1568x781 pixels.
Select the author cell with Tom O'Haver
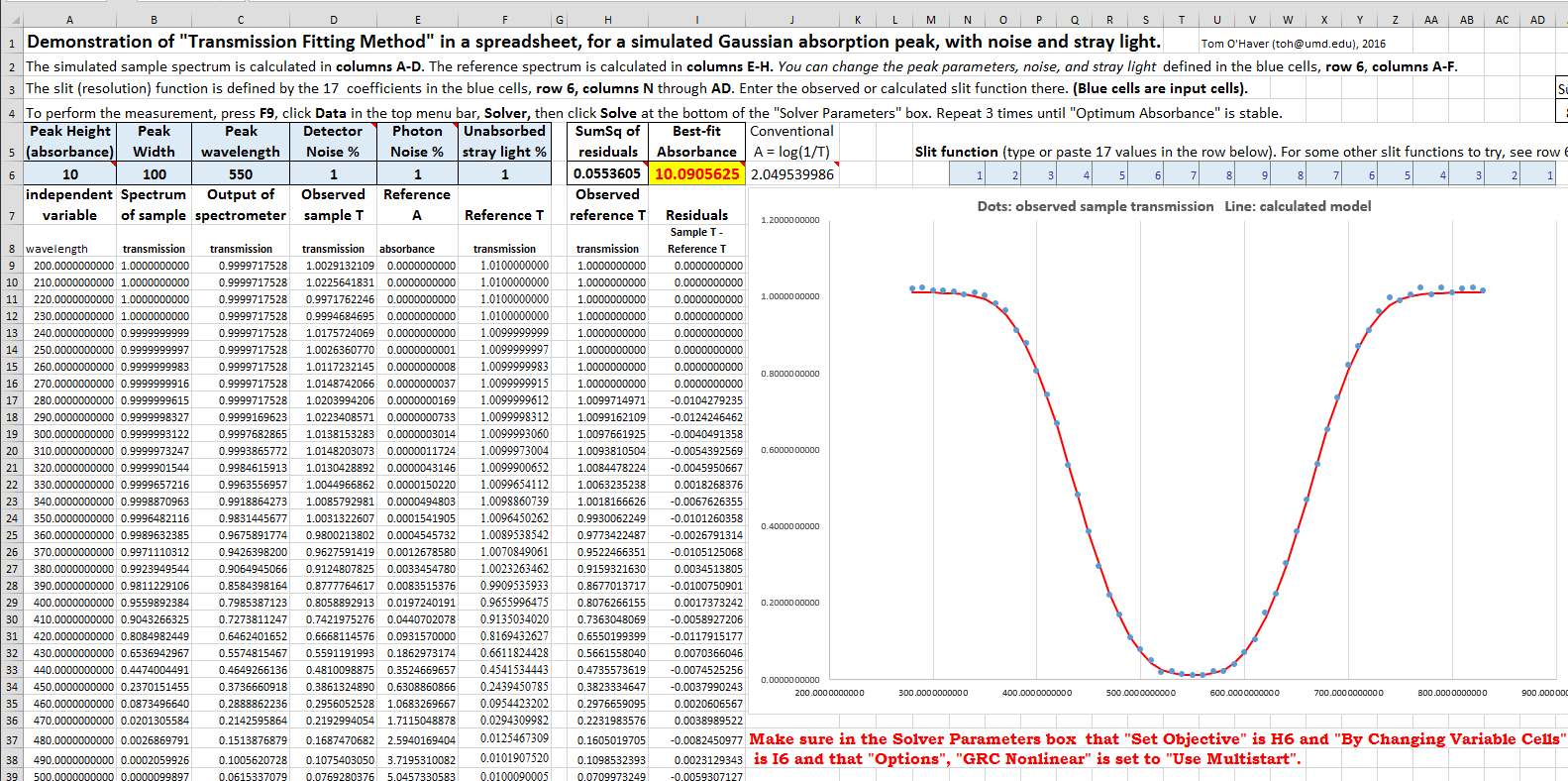1293,44
